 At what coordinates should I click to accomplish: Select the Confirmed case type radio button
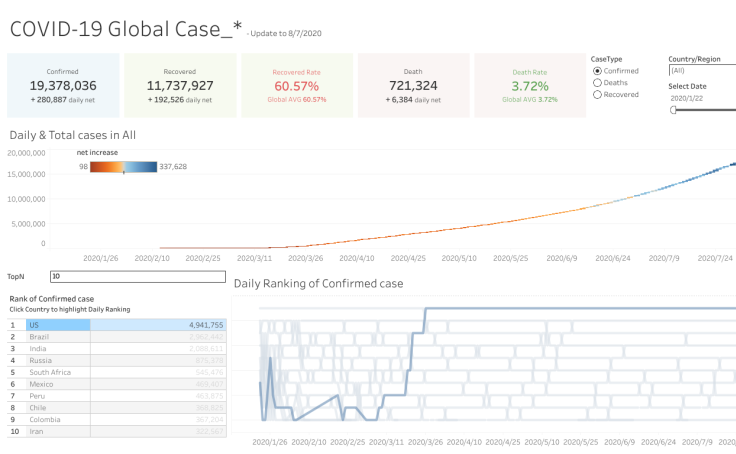click(598, 71)
